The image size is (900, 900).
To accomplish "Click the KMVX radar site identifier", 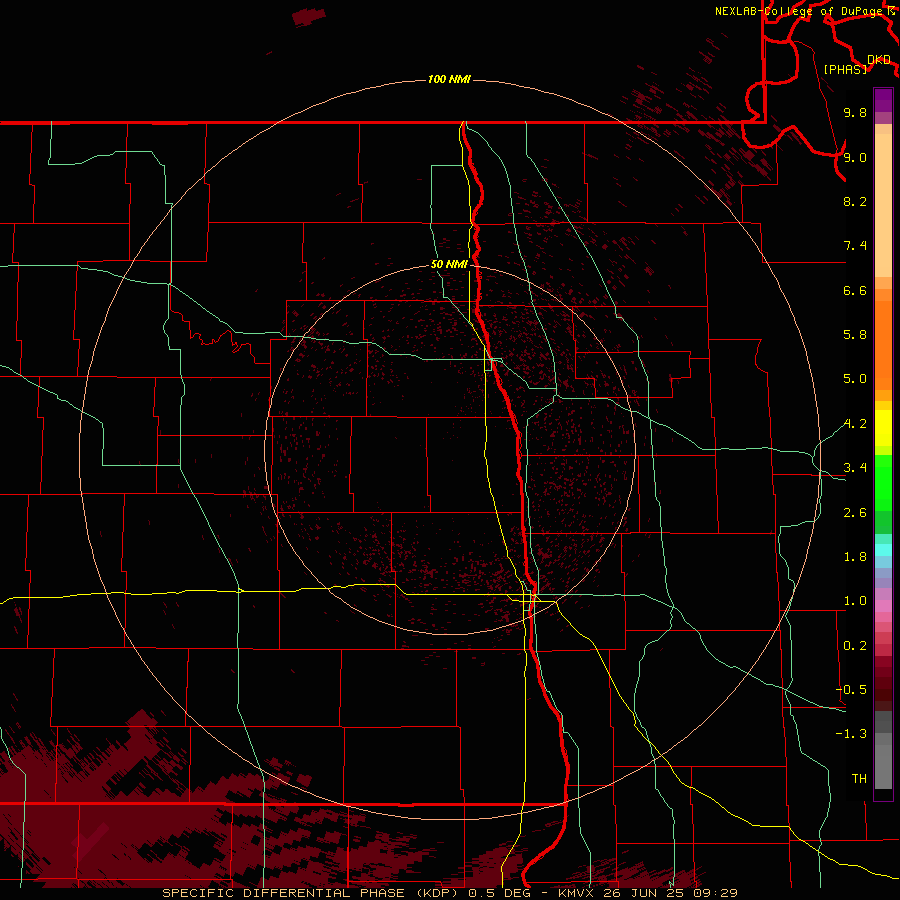I will pos(574,893).
